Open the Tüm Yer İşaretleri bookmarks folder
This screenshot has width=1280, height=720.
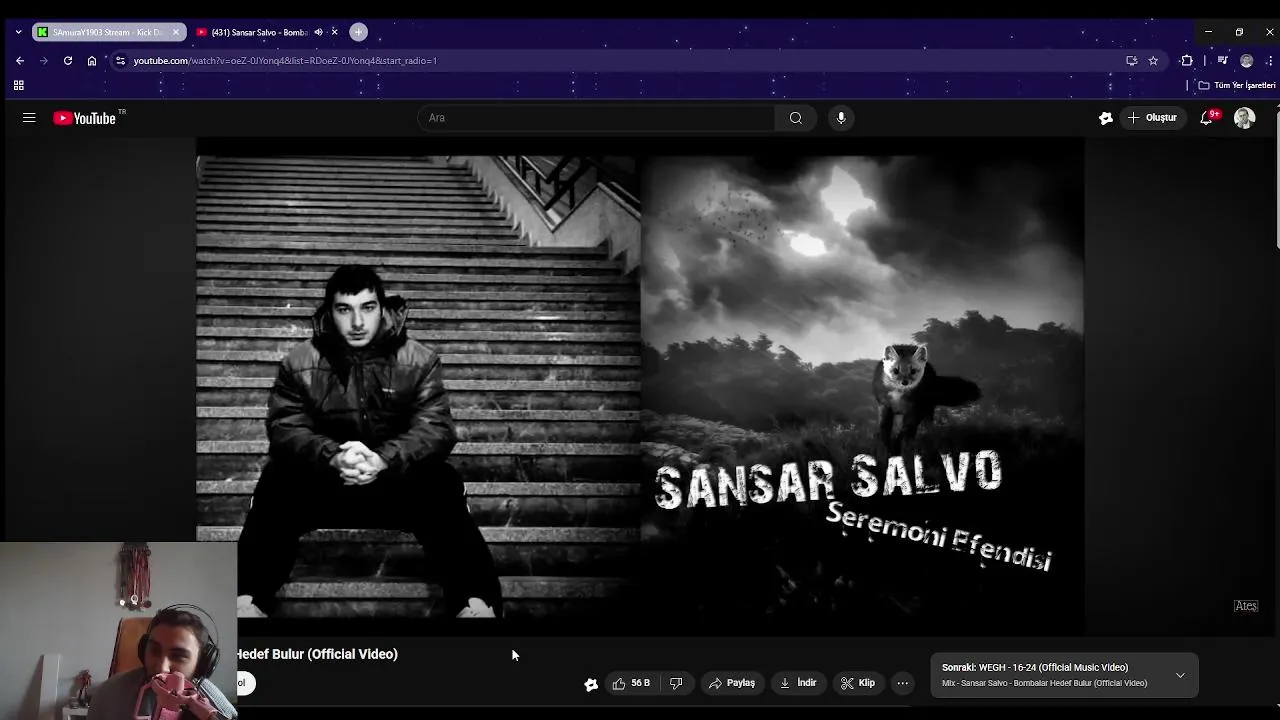(x=1237, y=86)
